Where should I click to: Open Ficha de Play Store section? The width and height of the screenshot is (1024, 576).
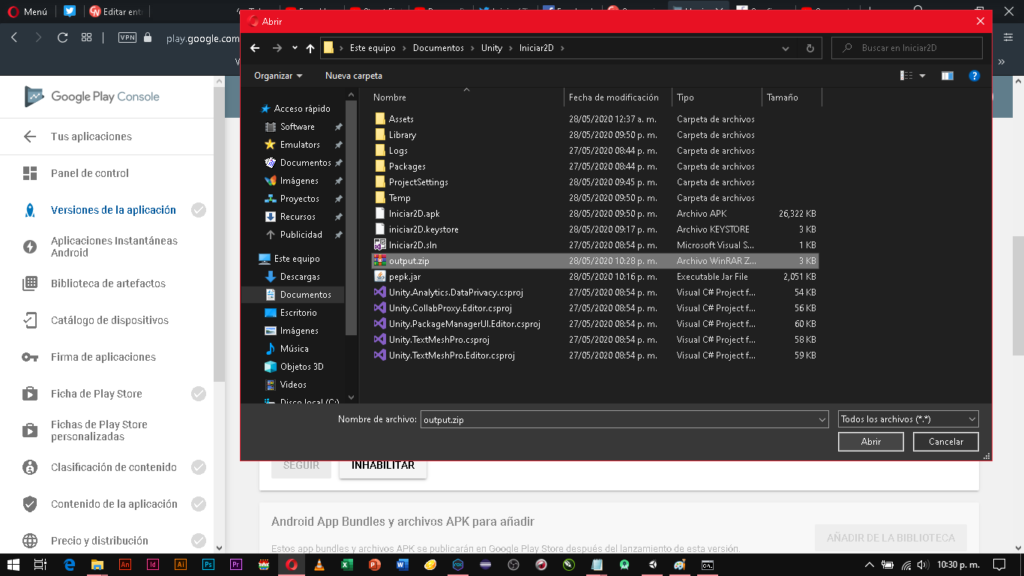click(x=97, y=394)
